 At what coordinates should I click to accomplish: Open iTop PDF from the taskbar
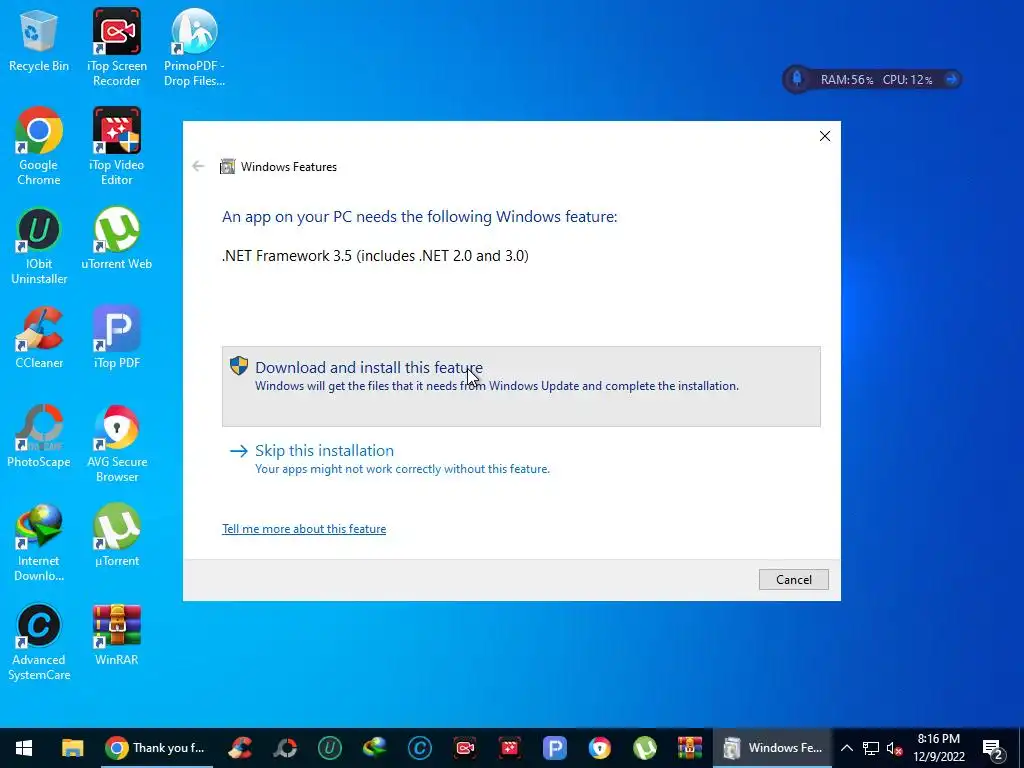click(554, 748)
